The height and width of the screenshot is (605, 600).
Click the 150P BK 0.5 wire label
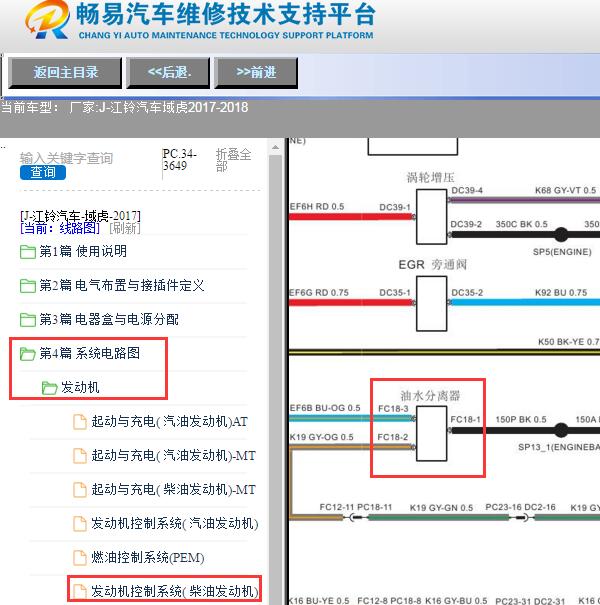point(521,419)
